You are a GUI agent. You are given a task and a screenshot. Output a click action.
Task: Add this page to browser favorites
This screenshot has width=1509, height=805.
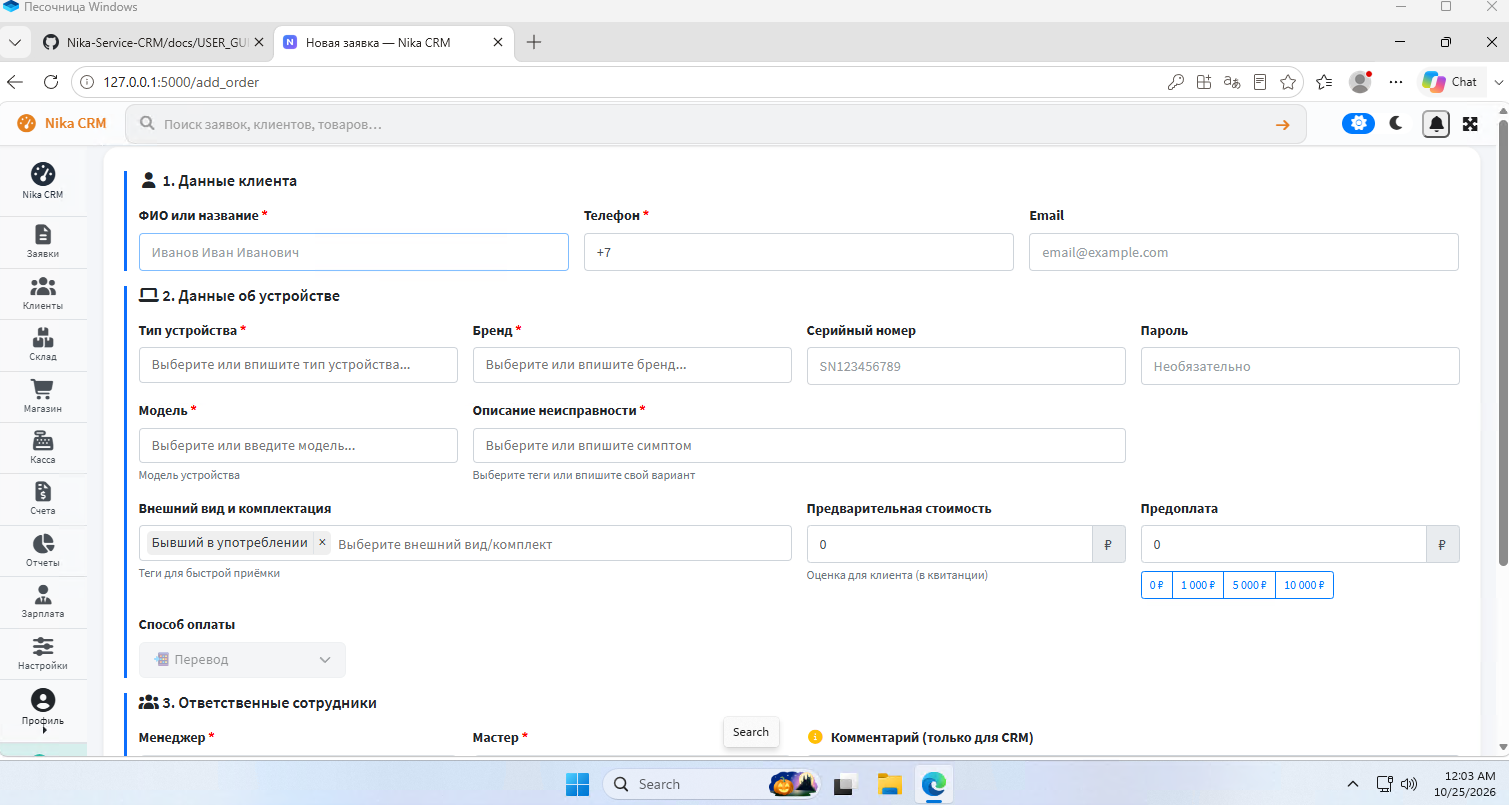1288,82
